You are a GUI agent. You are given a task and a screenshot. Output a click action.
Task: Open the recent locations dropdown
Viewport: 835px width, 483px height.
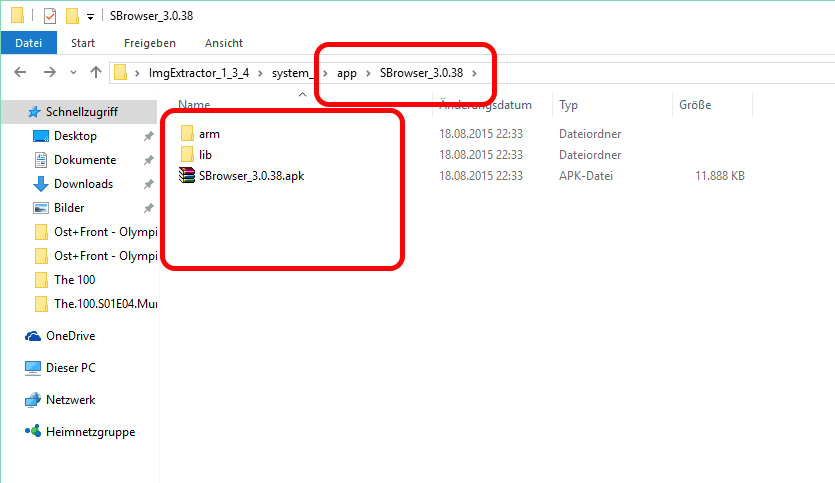[73, 72]
